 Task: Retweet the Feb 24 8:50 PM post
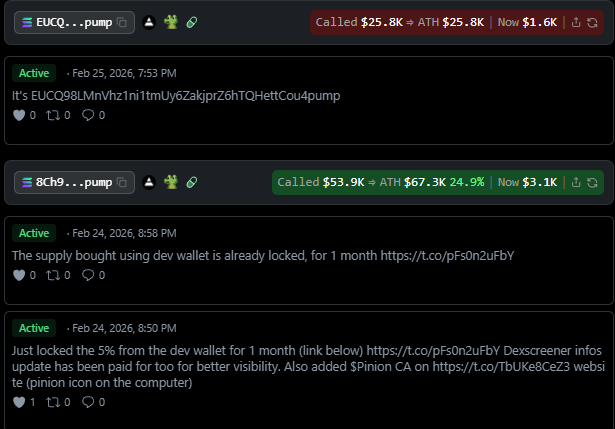point(53,402)
